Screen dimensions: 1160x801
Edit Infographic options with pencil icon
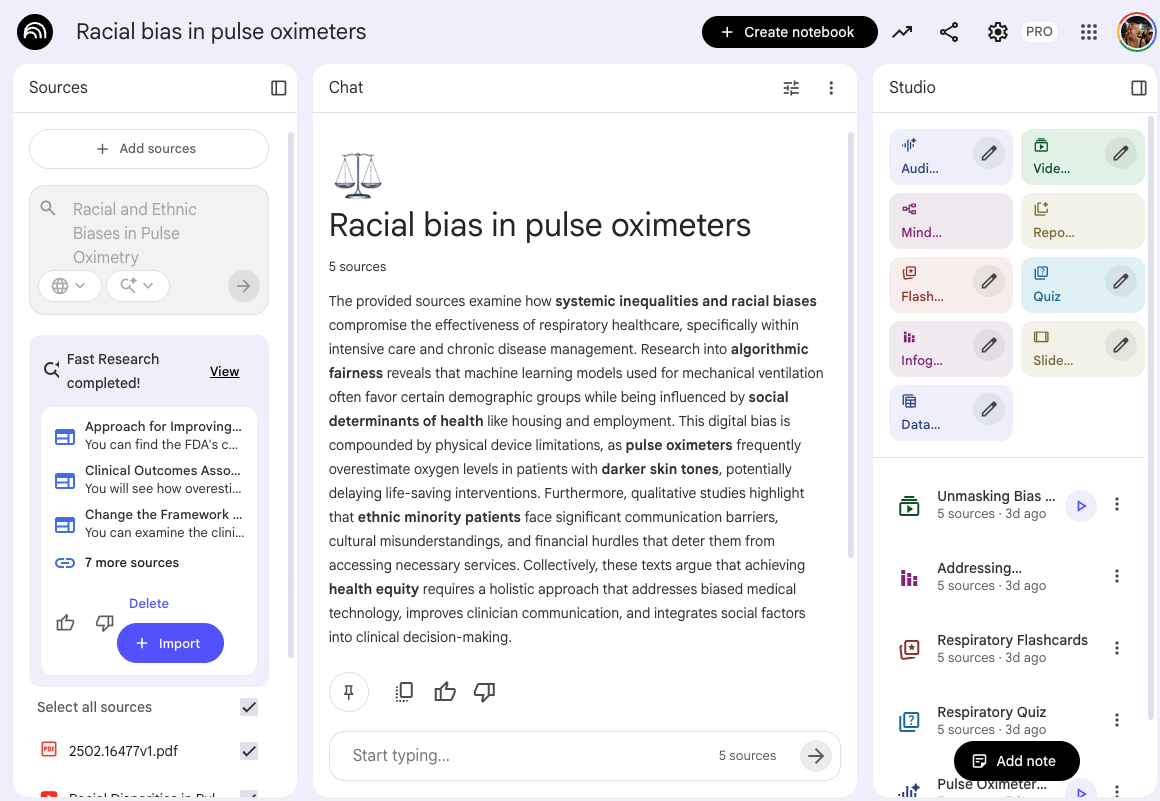988,345
